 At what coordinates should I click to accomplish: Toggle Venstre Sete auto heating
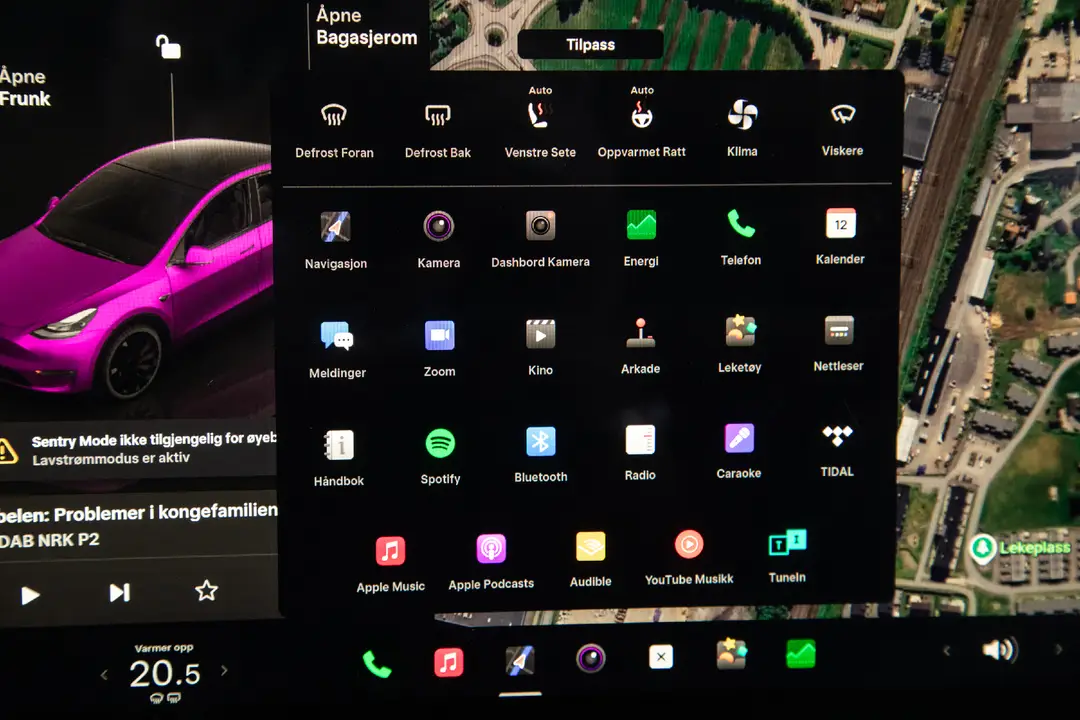(x=540, y=118)
